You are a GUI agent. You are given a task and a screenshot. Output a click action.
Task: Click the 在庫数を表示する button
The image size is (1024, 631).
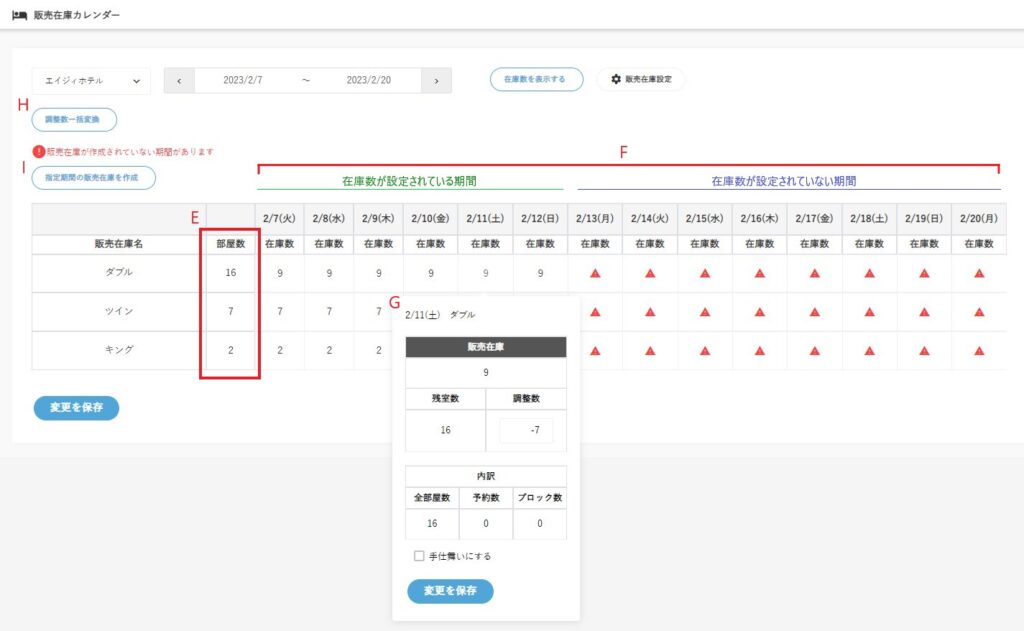coord(536,79)
